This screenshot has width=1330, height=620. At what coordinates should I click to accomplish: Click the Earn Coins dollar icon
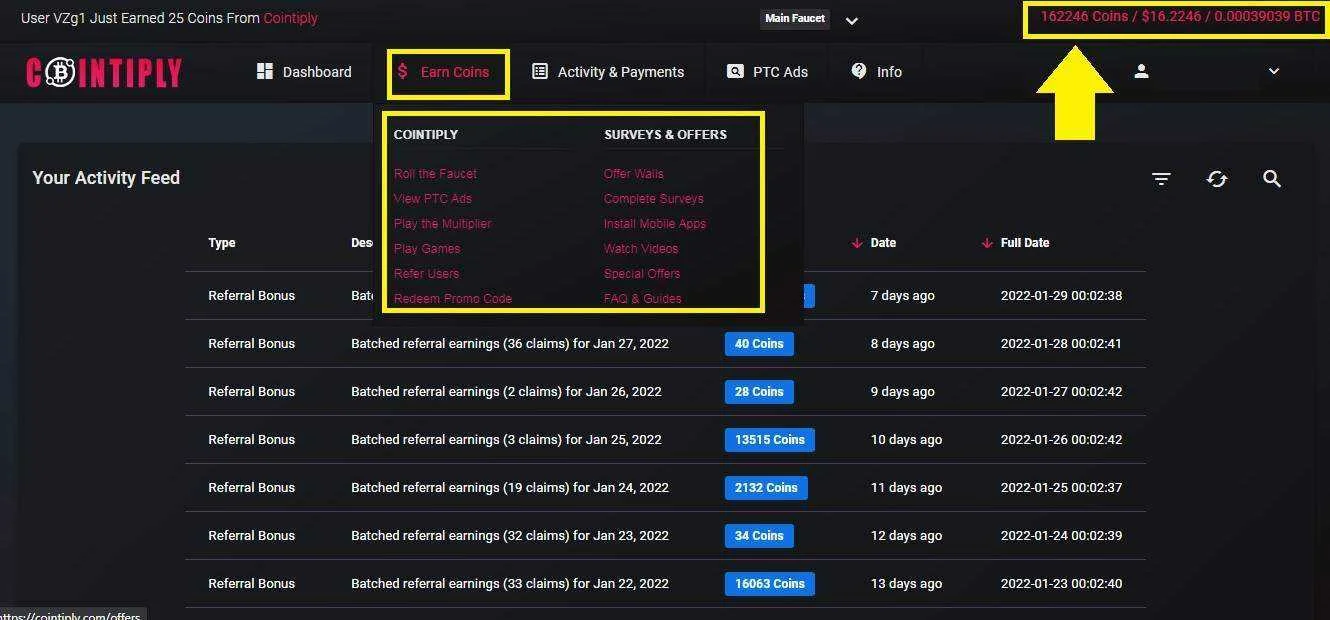(x=403, y=71)
